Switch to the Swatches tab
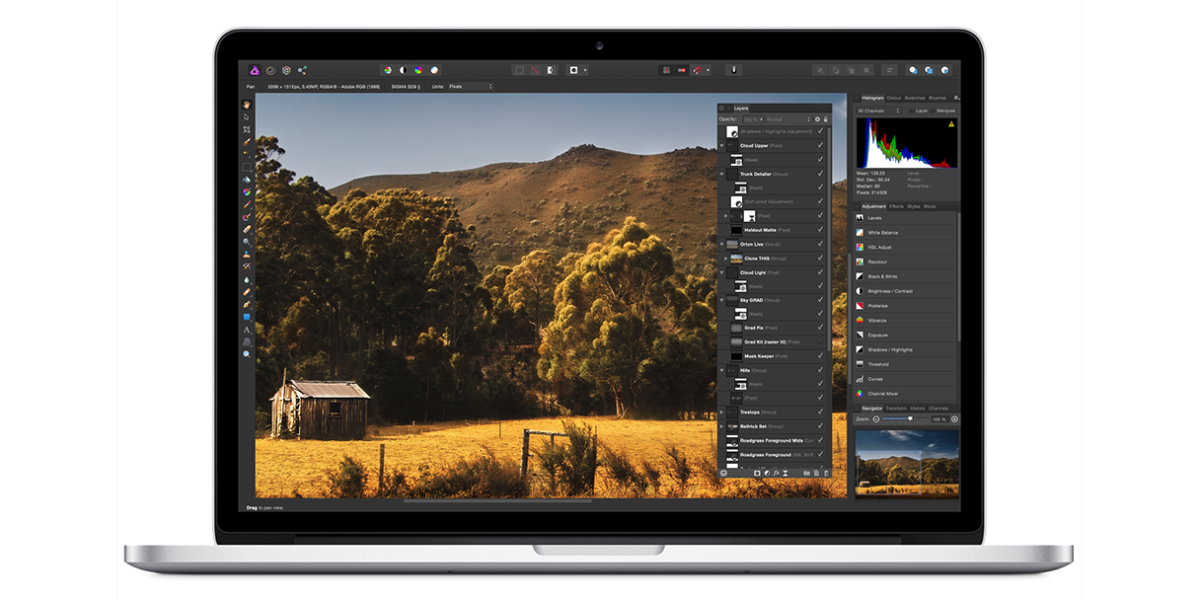 (914, 98)
